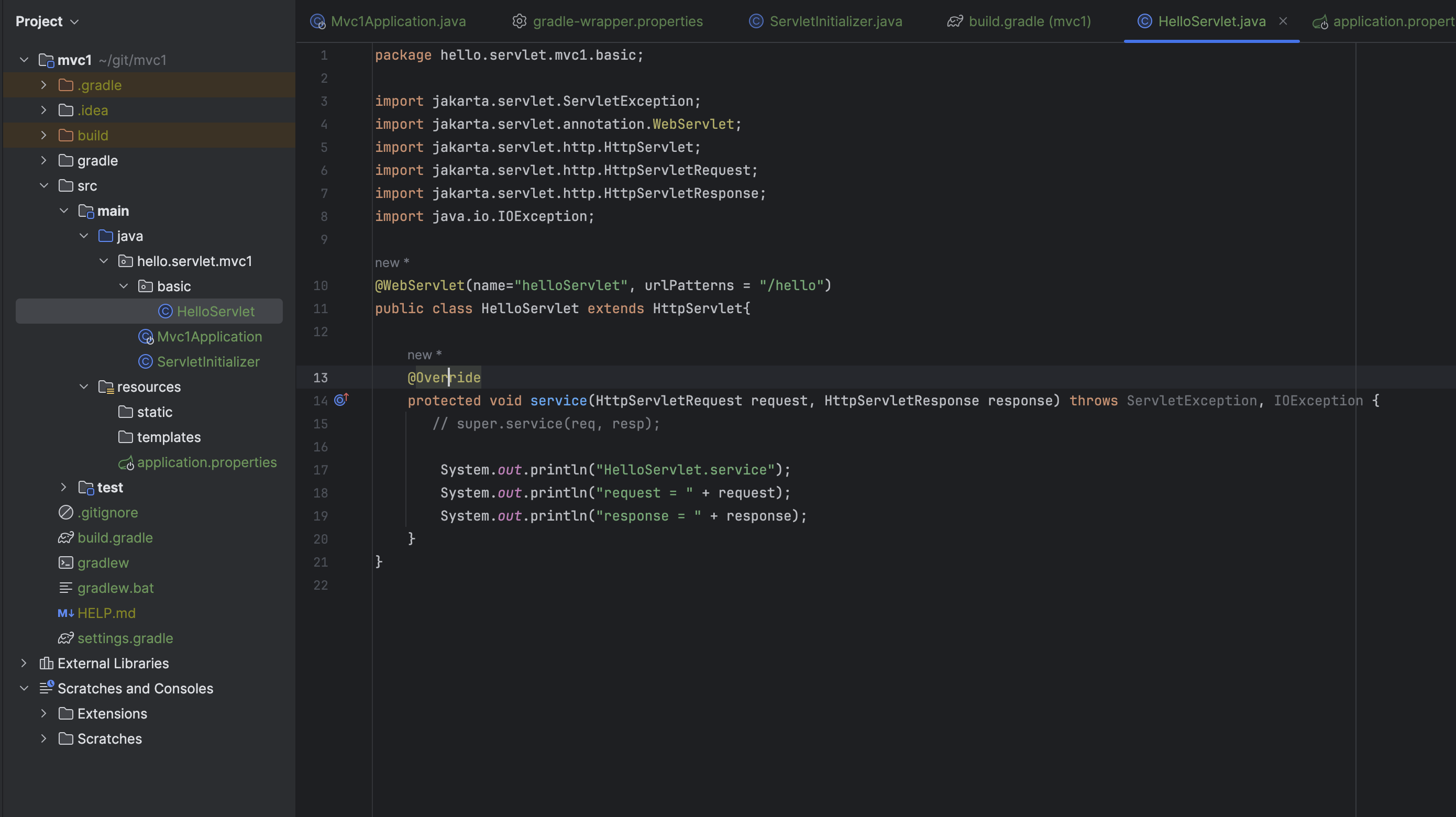1456x817 pixels.
Task: Collapse the java source folder
Action: click(84, 236)
